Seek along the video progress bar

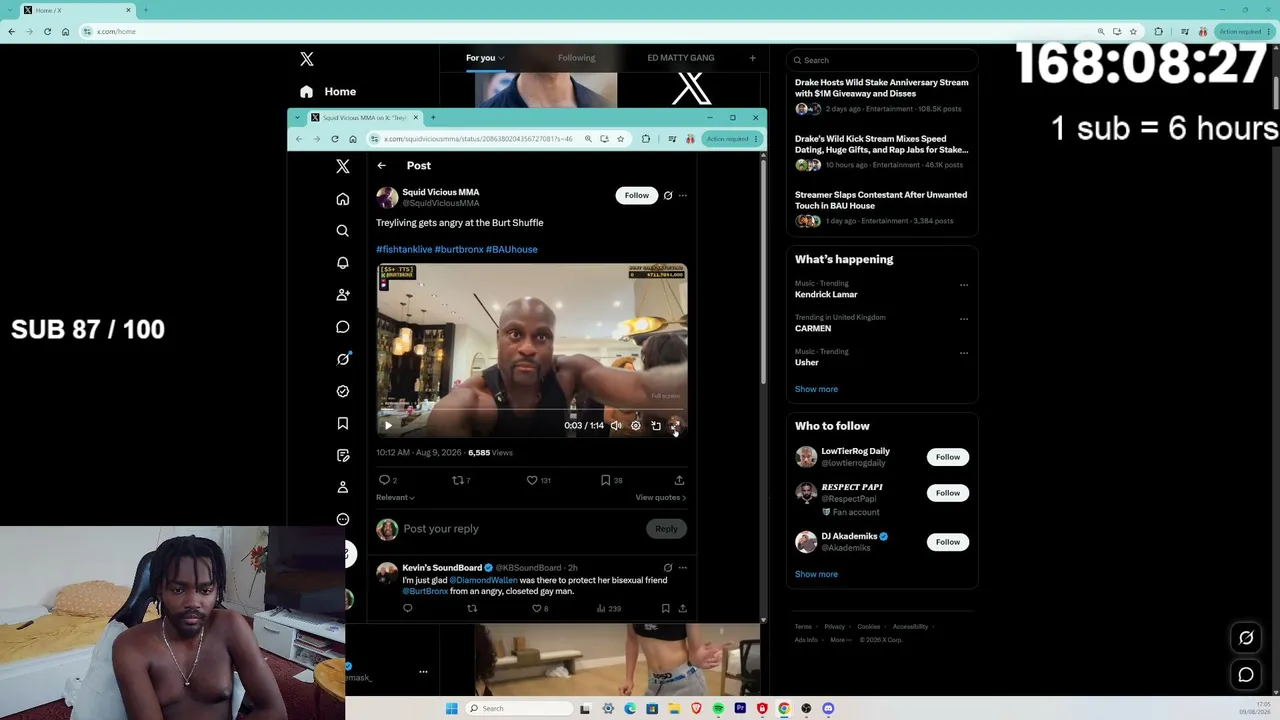(532, 409)
